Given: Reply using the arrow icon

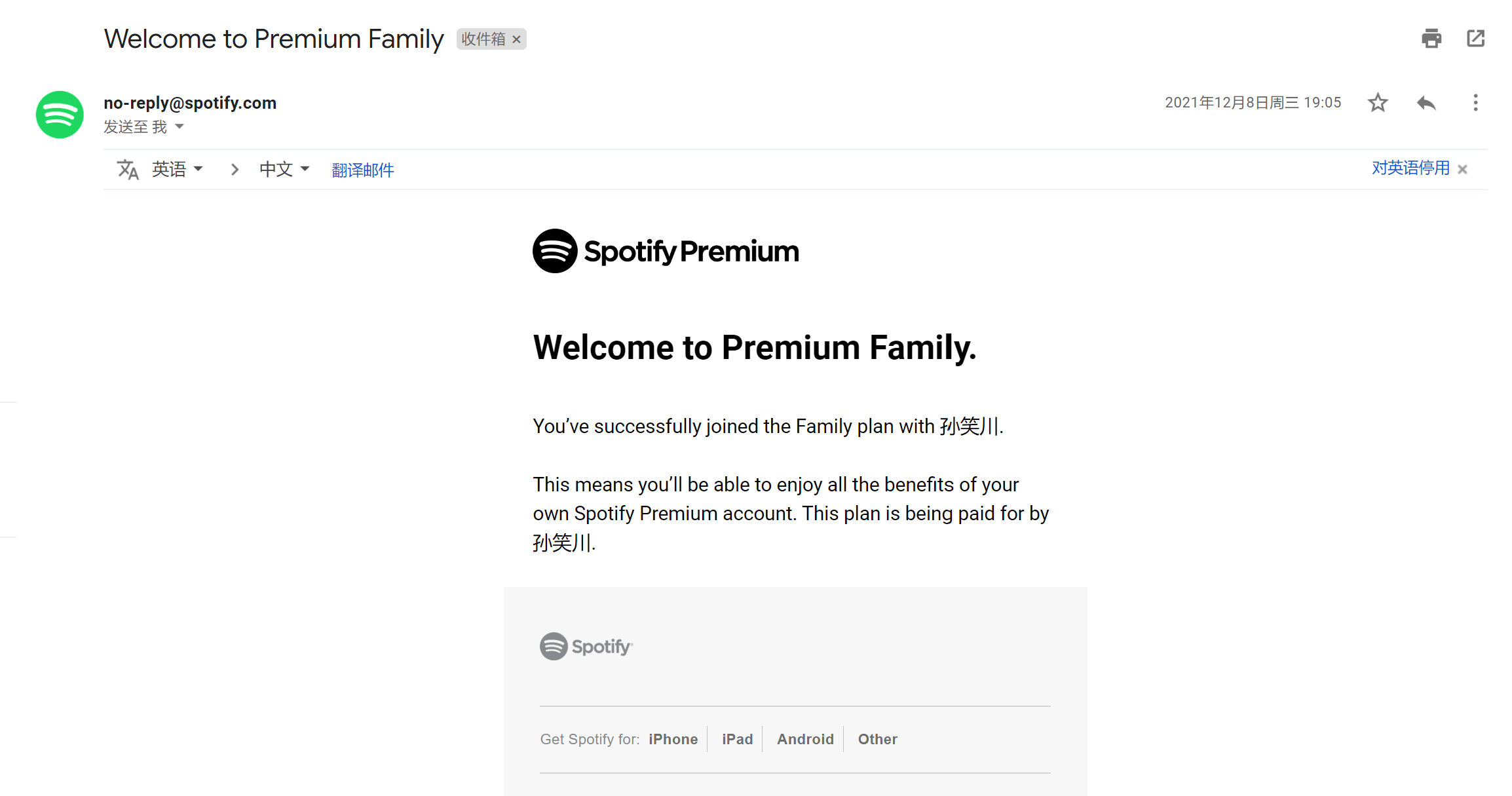Looking at the screenshot, I should coord(1426,103).
